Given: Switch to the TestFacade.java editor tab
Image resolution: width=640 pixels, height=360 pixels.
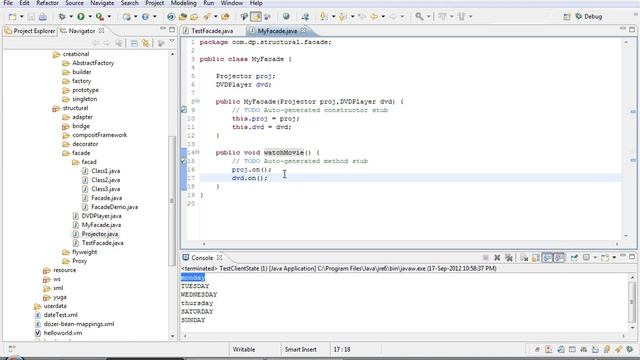Looking at the screenshot, I should click(212, 31).
